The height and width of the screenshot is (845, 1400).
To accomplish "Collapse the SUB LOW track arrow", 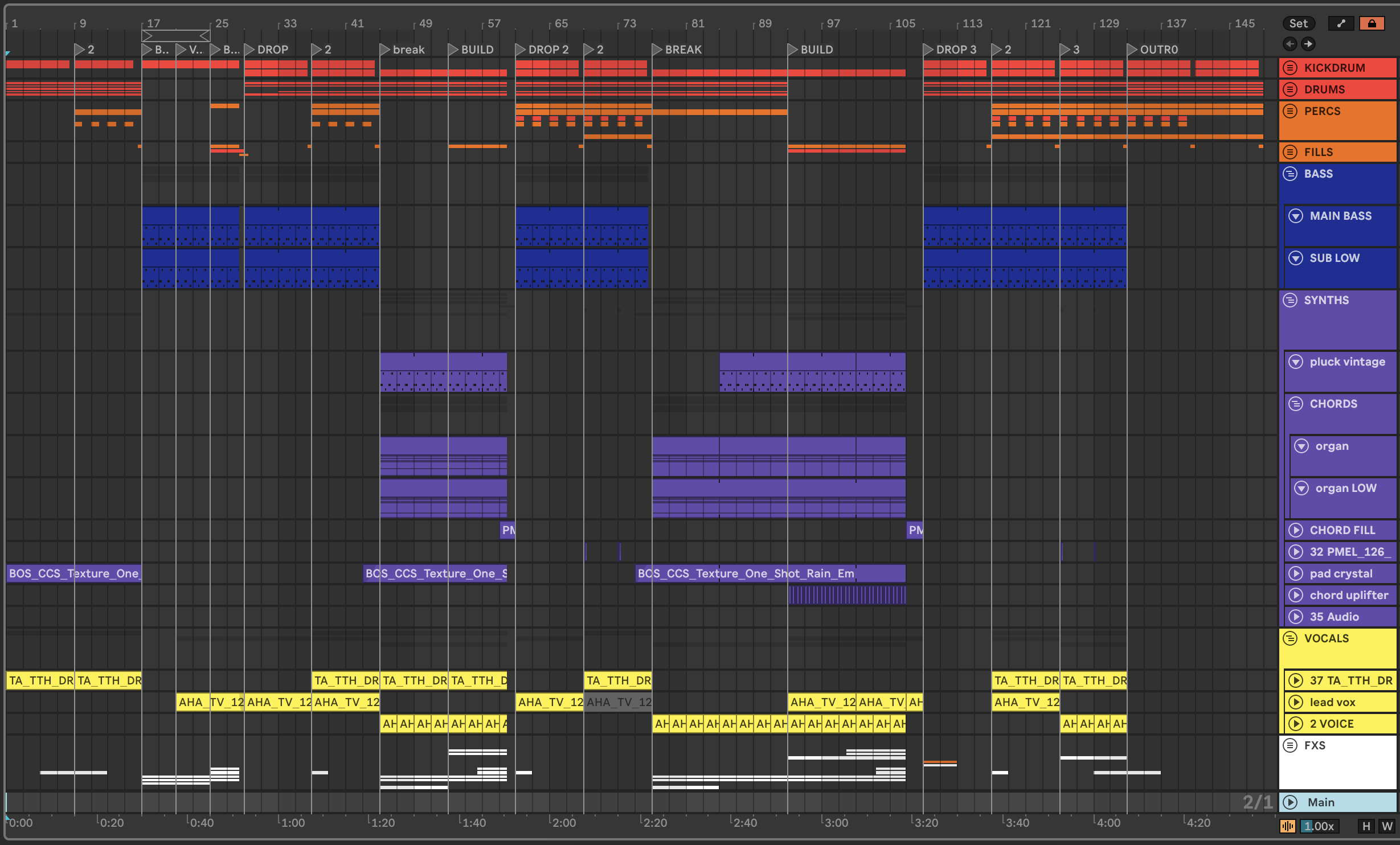I will (1296, 258).
